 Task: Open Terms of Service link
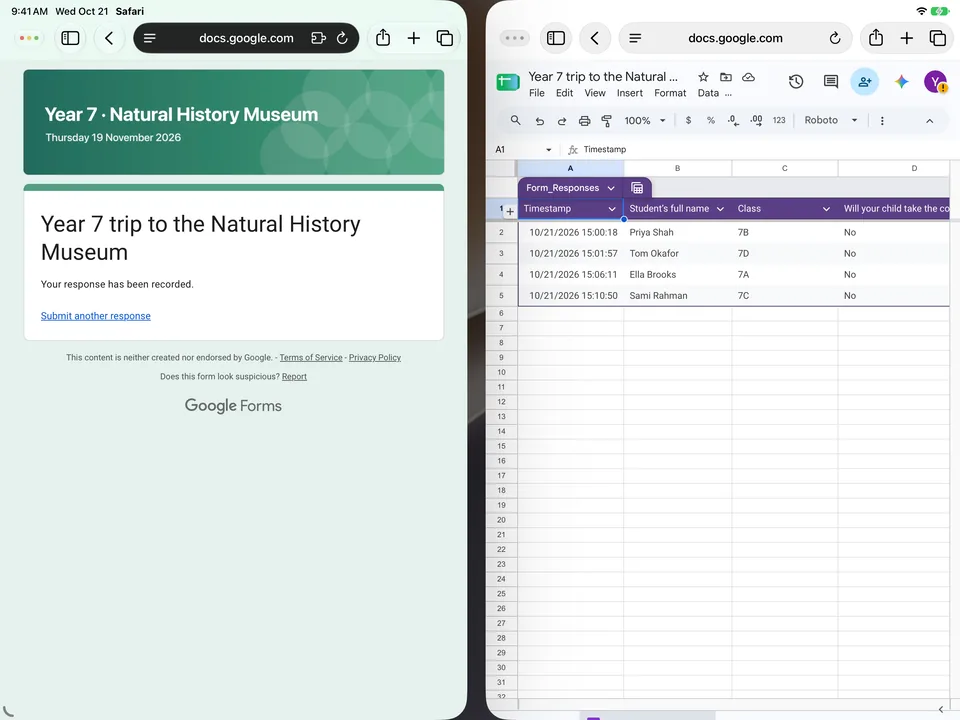[x=311, y=358]
